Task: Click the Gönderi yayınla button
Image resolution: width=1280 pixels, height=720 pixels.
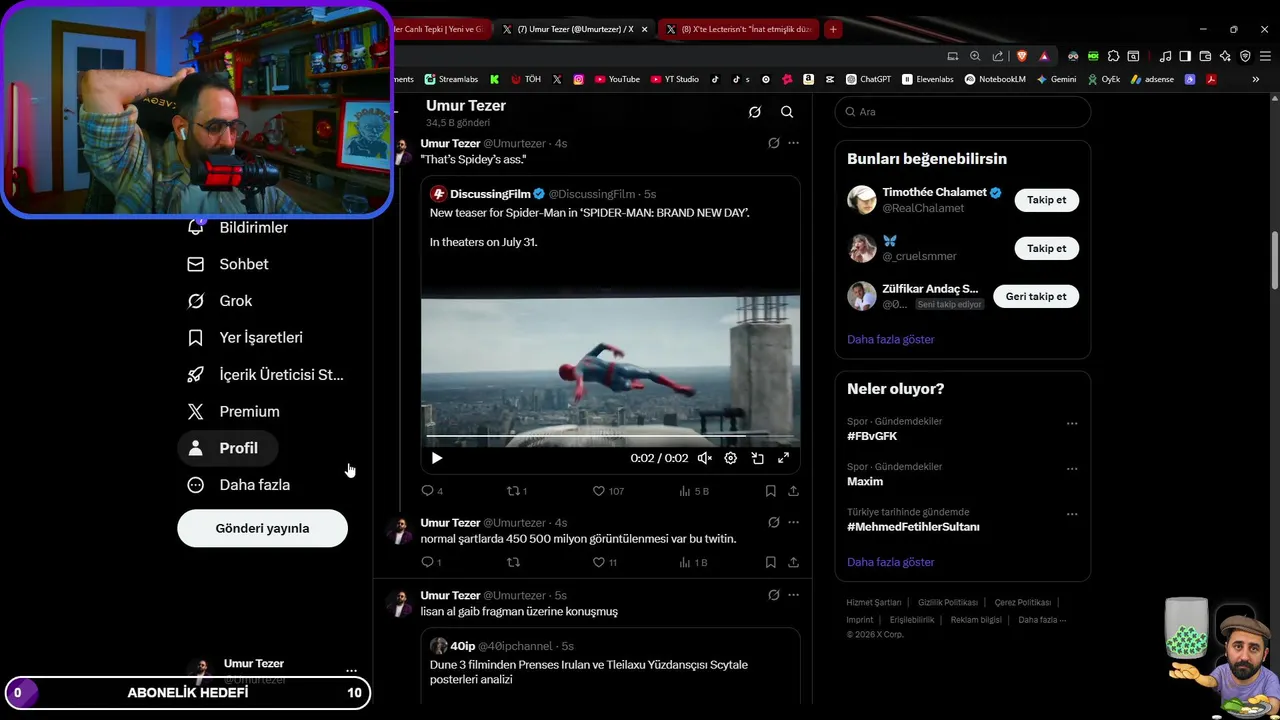Action: (262, 528)
